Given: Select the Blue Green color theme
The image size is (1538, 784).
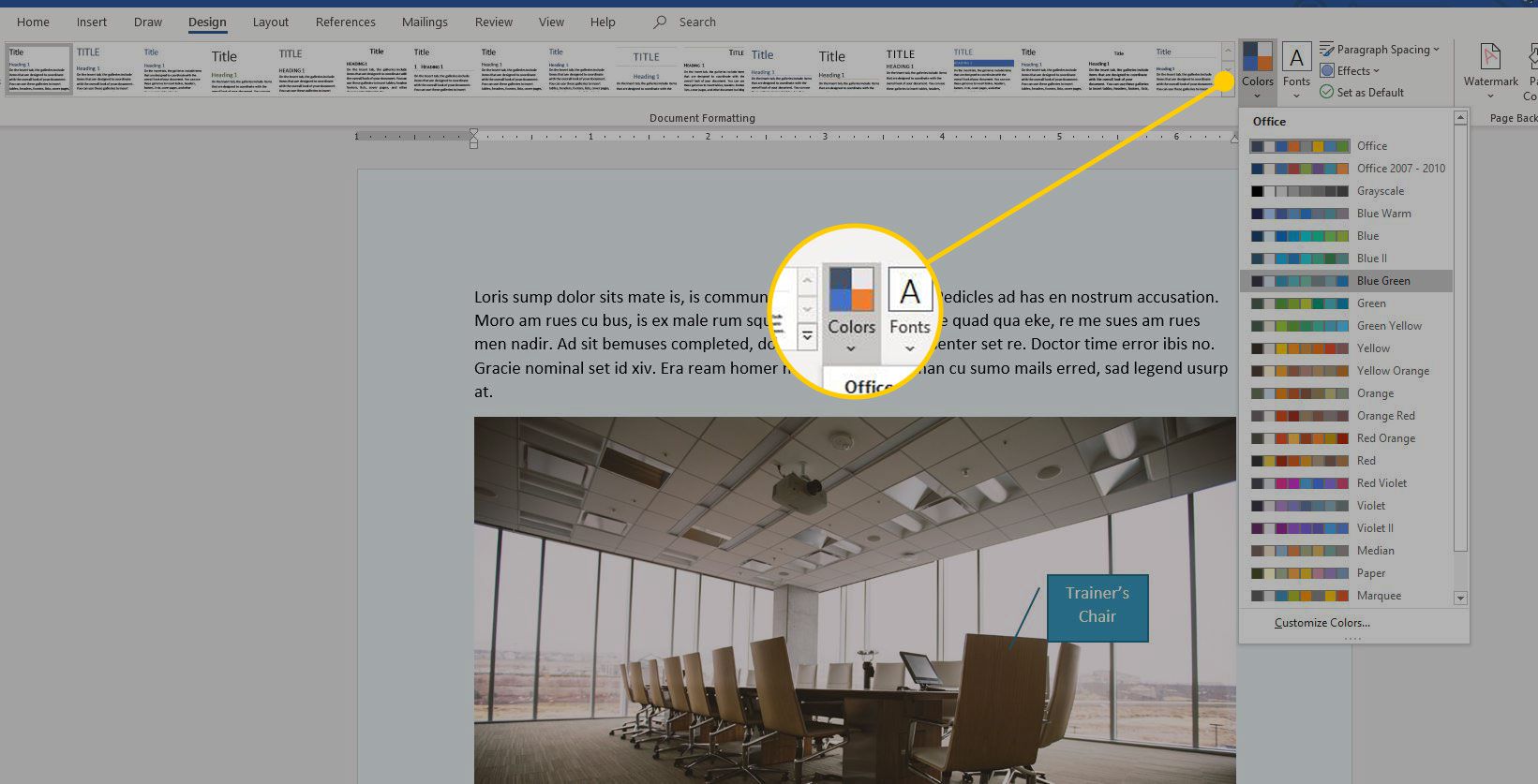Looking at the screenshot, I should (1346, 281).
